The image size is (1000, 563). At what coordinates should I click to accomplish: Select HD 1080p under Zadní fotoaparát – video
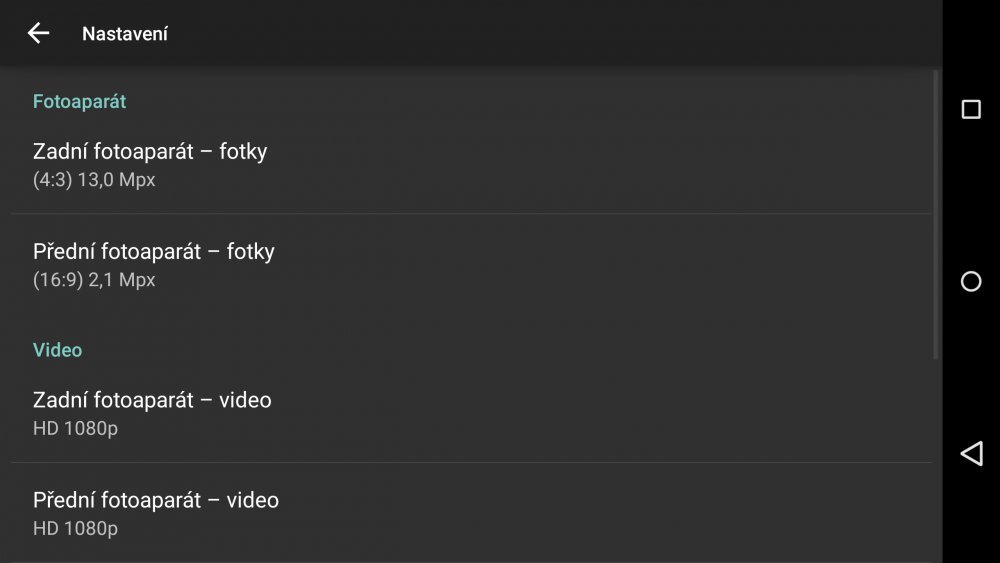(x=75, y=429)
